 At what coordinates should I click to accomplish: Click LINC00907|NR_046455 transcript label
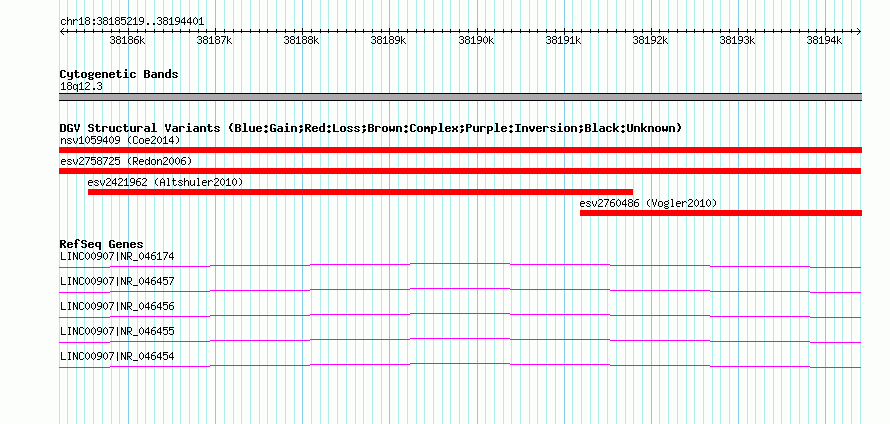pos(117,331)
